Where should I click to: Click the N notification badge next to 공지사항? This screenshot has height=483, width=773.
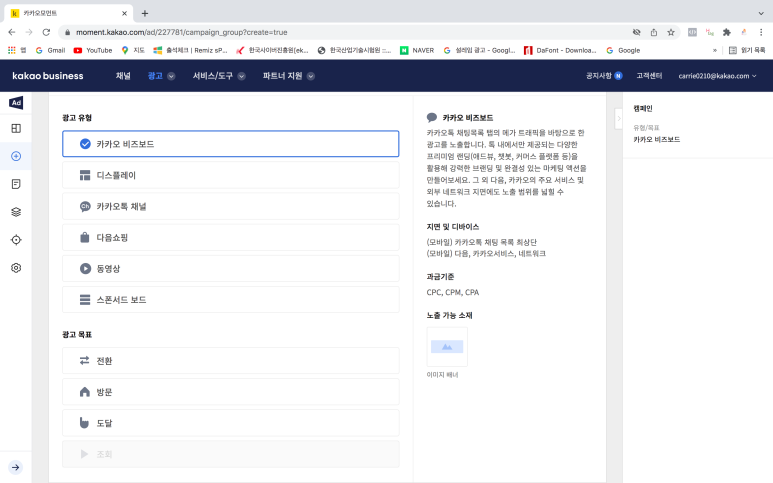(618, 76)
